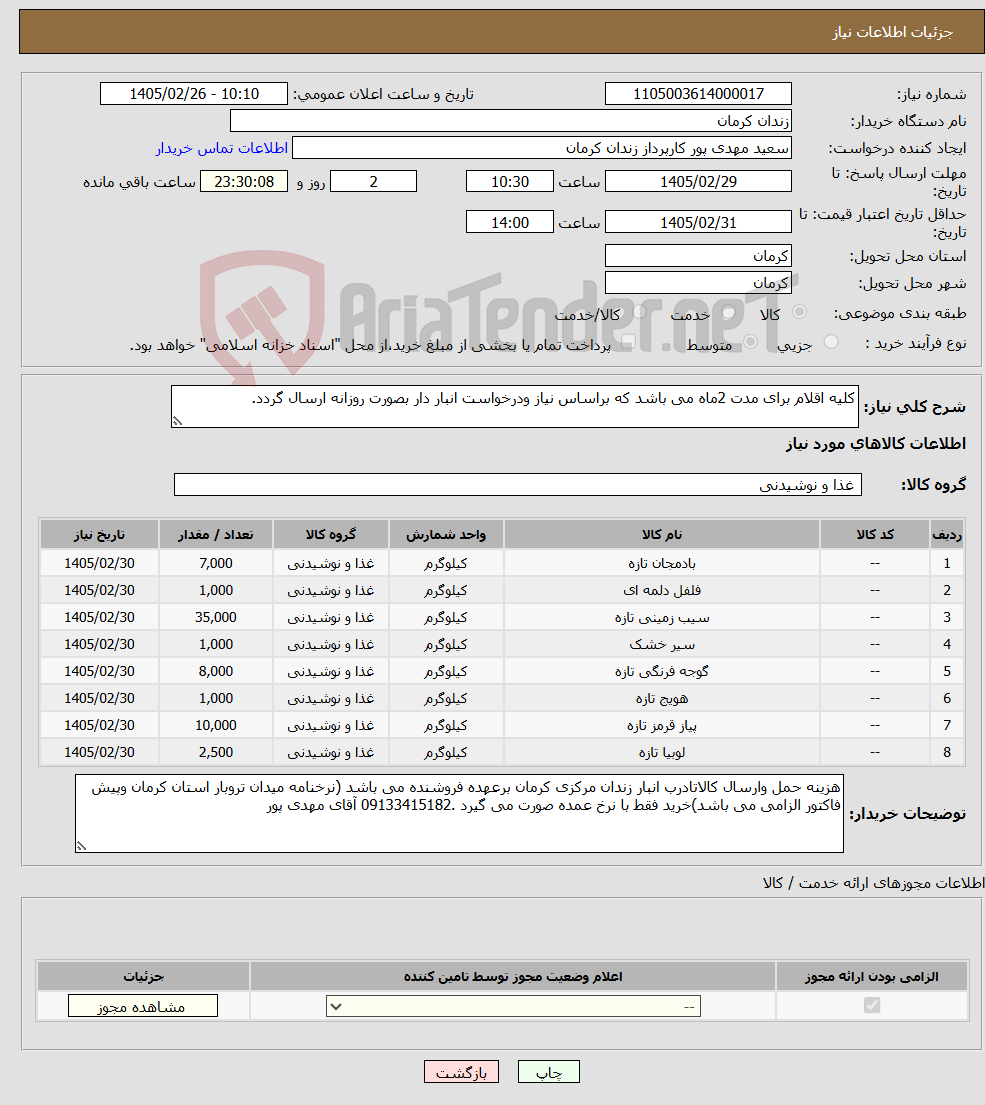Image resolution: width=985 pixels, height=1105 pixels.
Task: Select the کالا radio button
Action: point(799,311)
